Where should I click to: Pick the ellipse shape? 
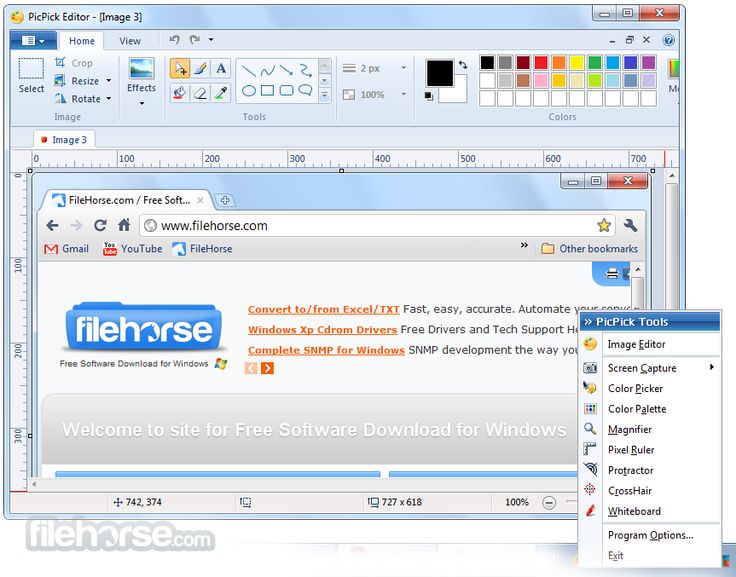pyautogui.click(x=248, y=90)
